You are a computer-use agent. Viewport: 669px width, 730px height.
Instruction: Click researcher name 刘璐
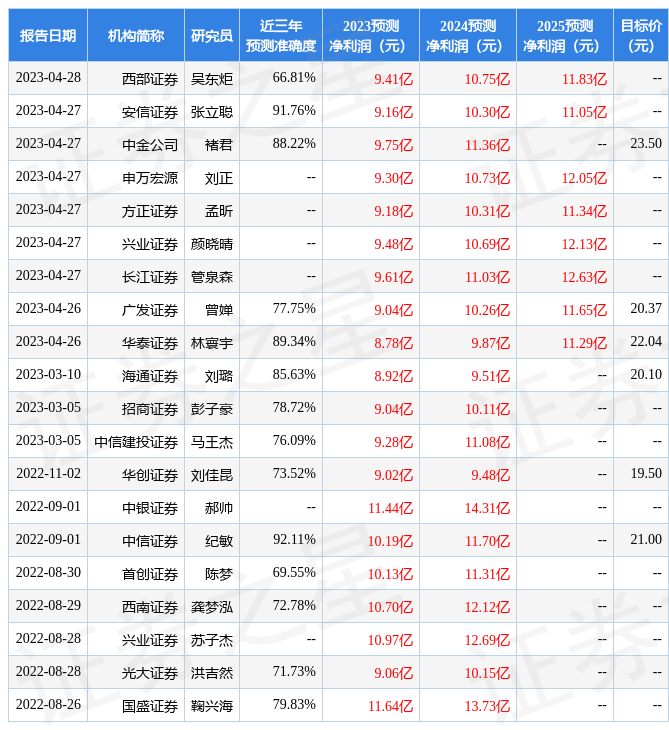coord(219,376)
